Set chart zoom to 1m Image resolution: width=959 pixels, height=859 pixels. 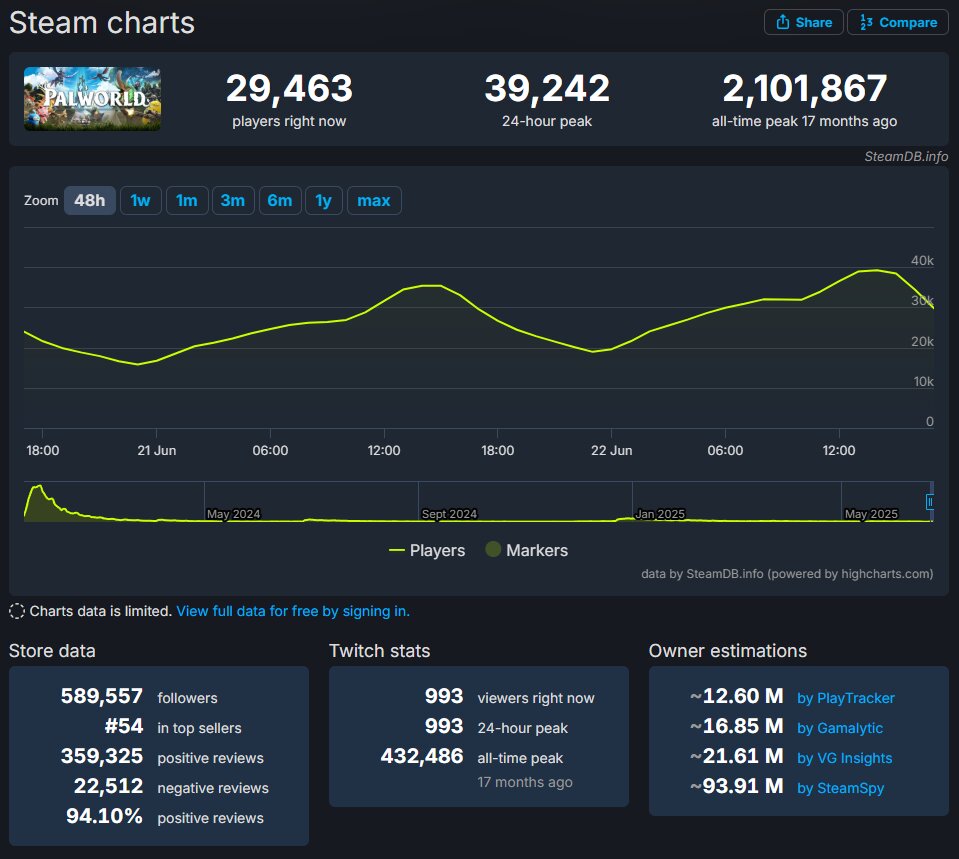pos(187,201)
